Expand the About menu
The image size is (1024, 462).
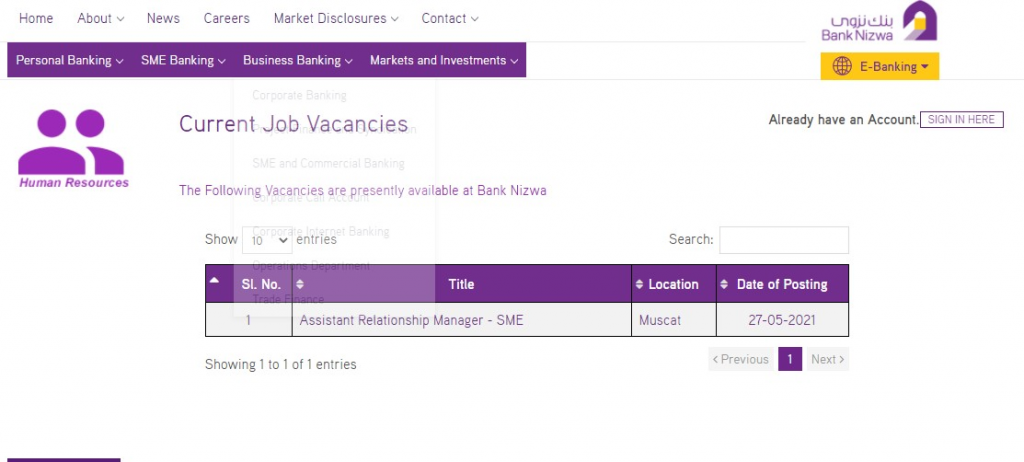point(100,18)
